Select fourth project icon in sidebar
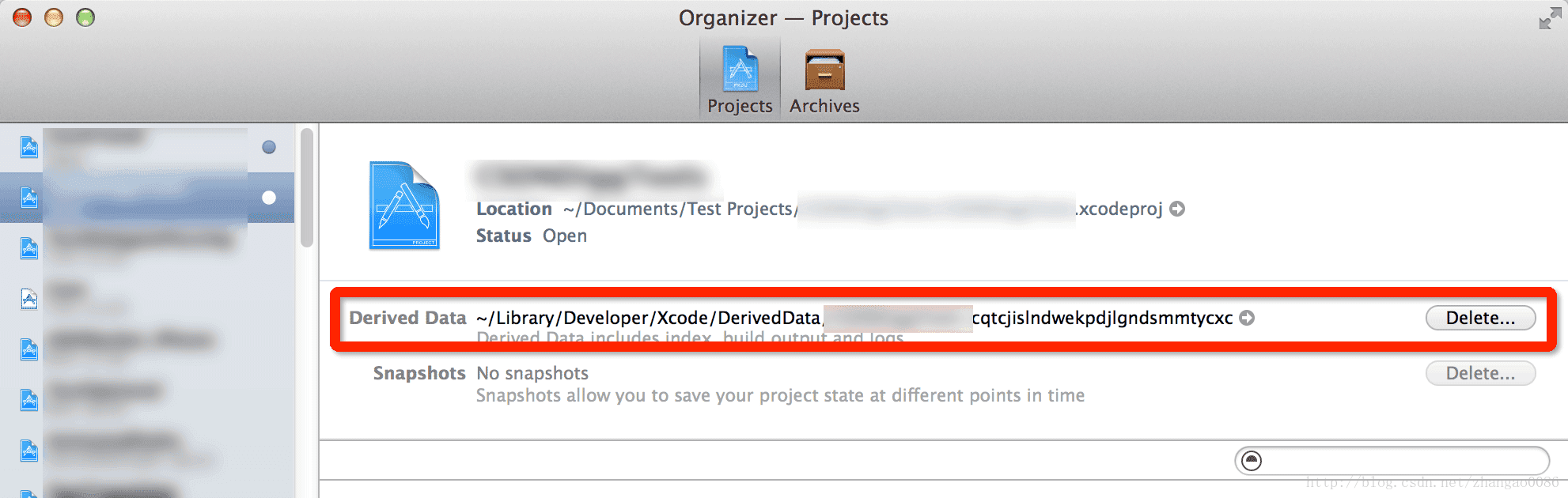 click(29, 299)
